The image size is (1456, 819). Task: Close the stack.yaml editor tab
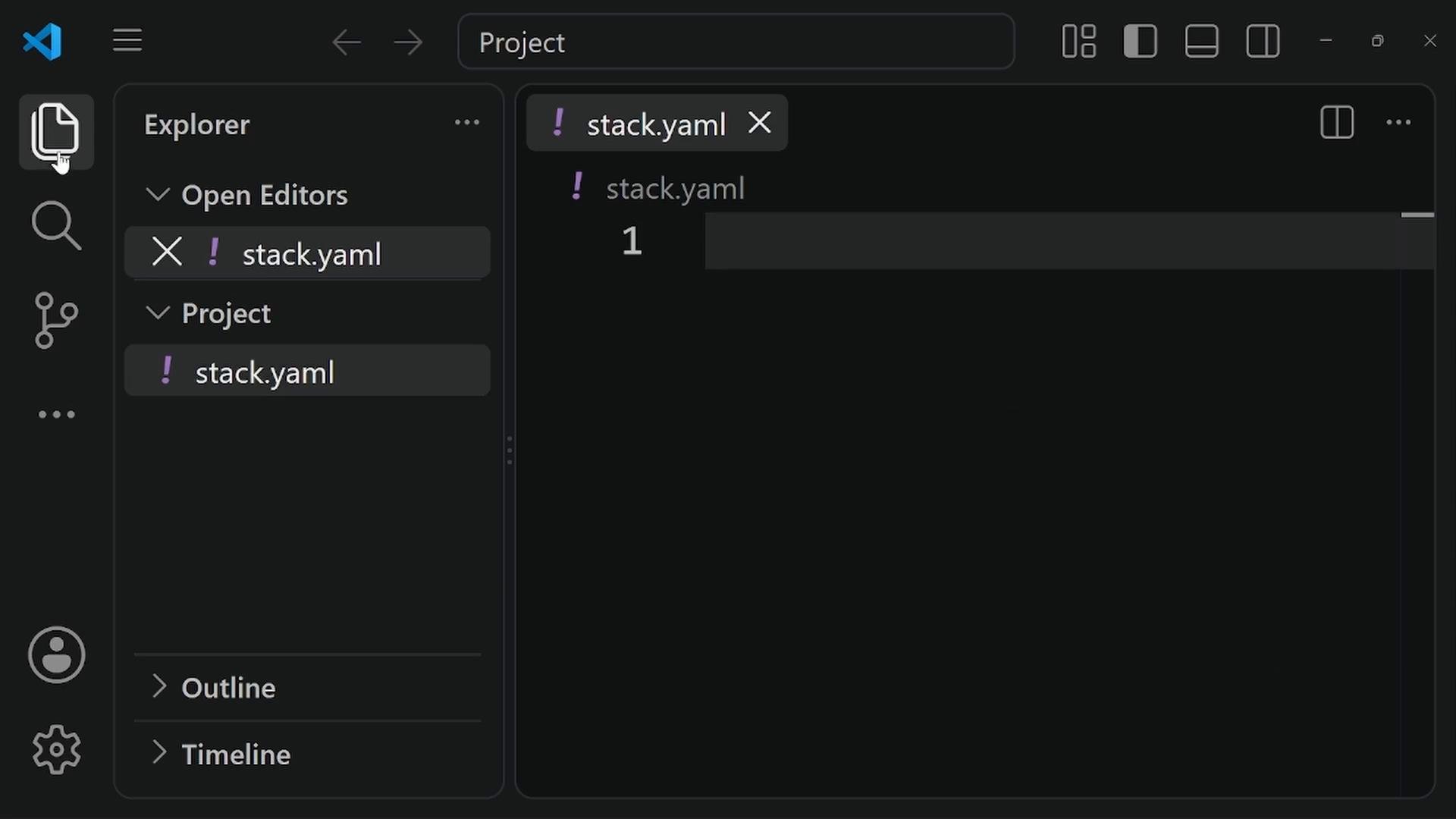tap(759, 122)
